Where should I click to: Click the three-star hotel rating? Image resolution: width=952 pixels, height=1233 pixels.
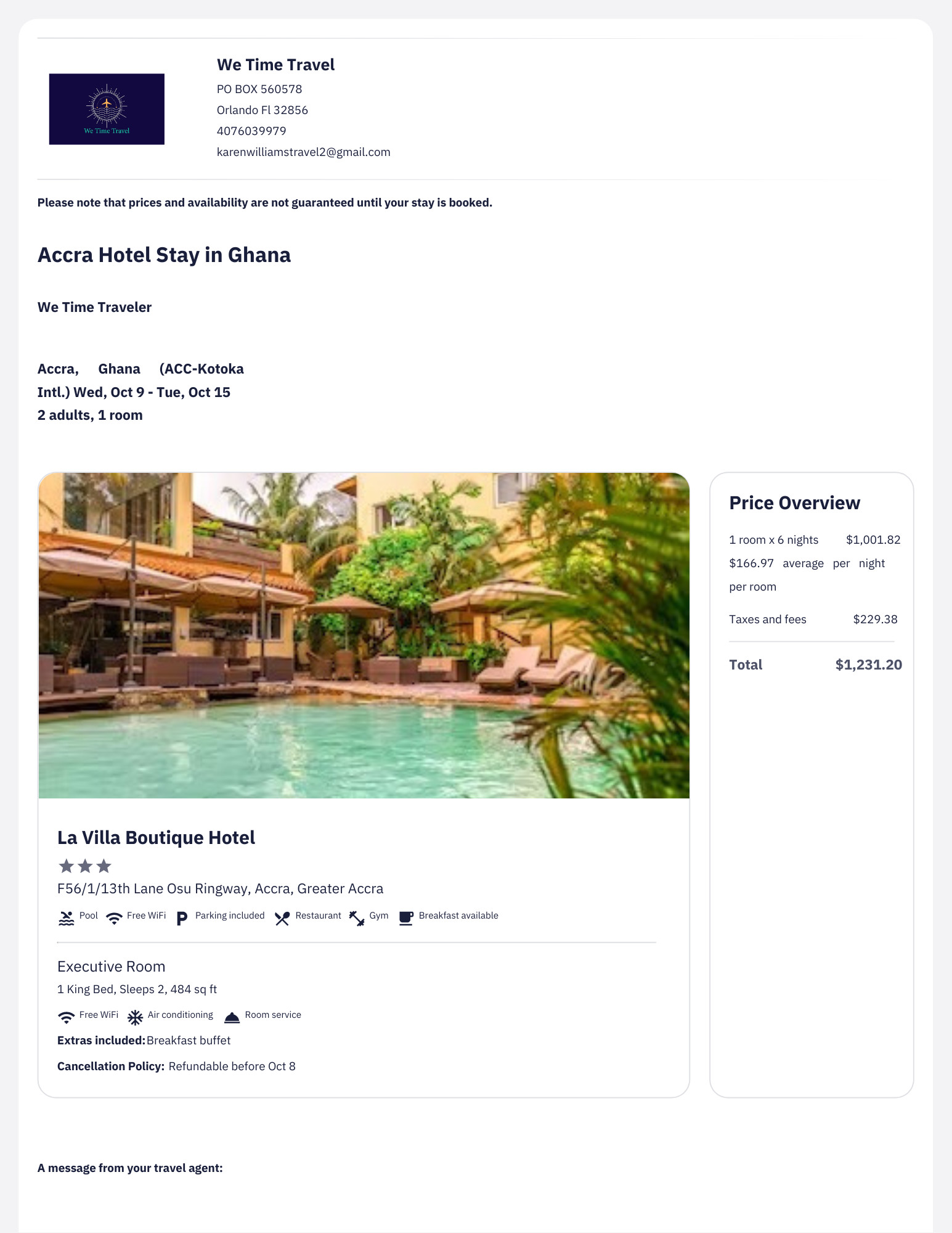click(85, 866)
